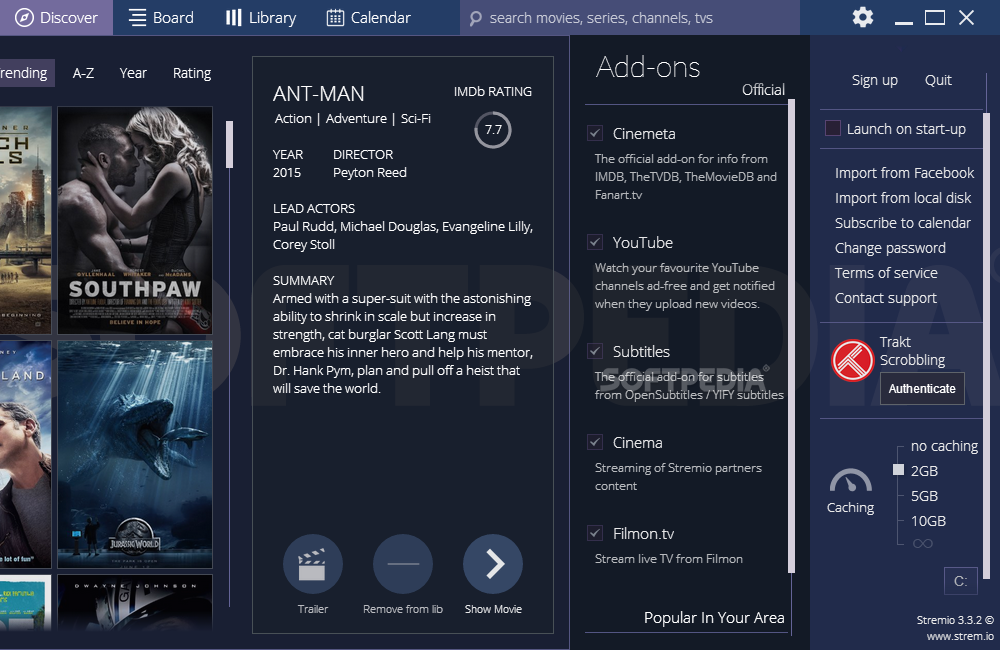
Task: Toggle the Subtitles add-on checkbox
Action: click(595, 351)
